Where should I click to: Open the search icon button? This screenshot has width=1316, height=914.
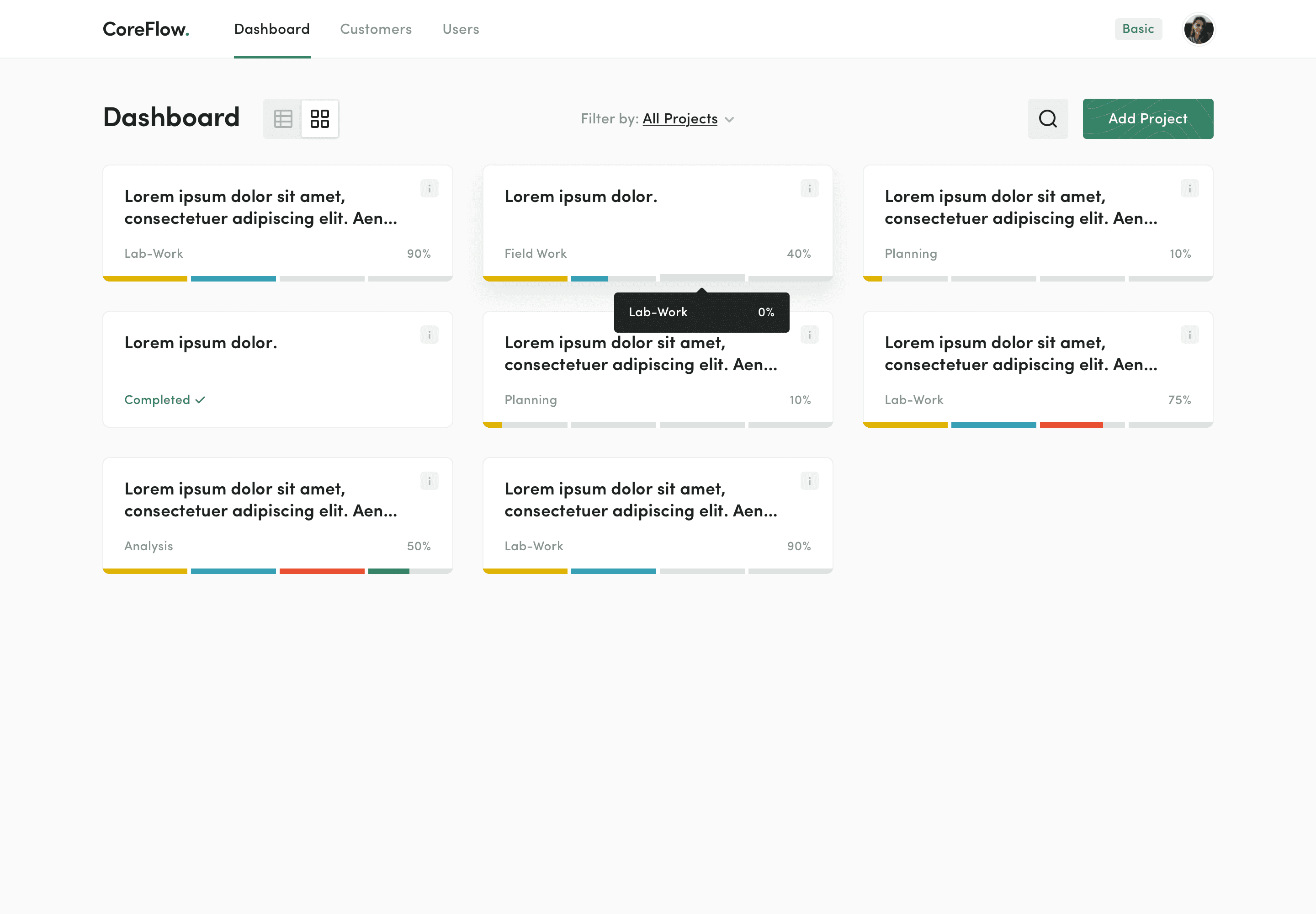point(1047,118)
